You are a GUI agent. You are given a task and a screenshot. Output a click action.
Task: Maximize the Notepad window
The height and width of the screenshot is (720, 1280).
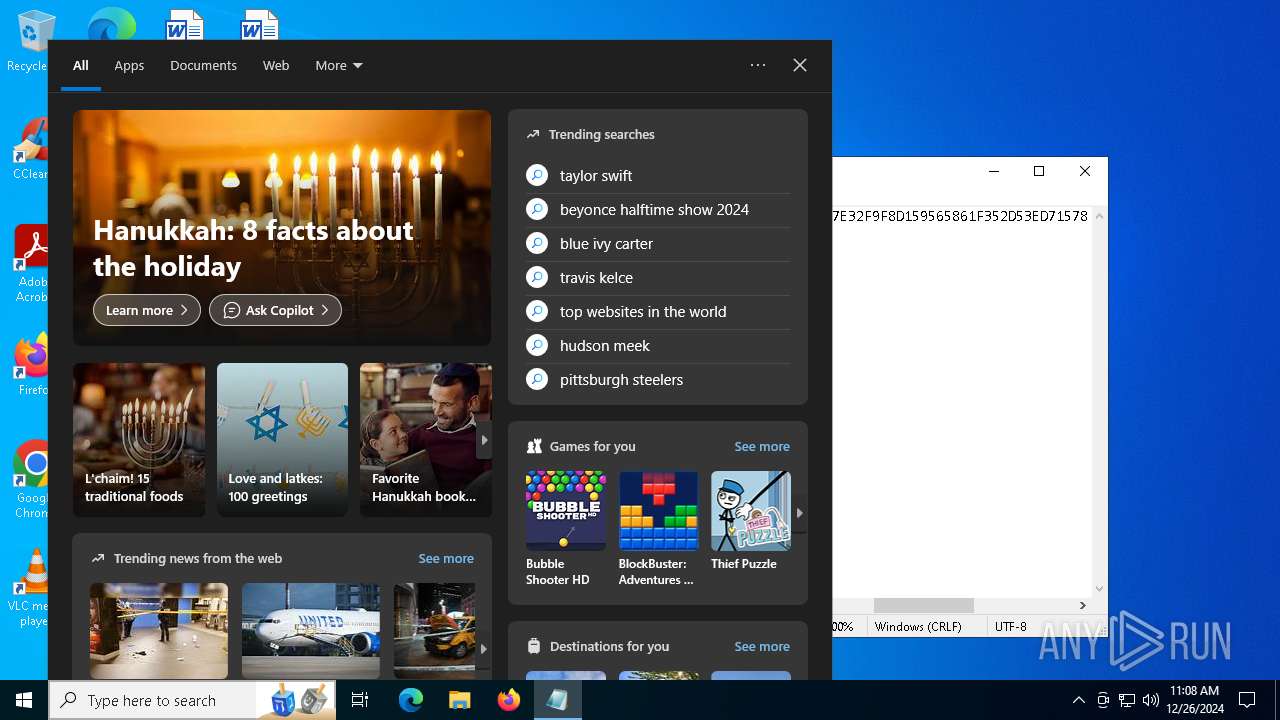click(x=1039, y=171)
